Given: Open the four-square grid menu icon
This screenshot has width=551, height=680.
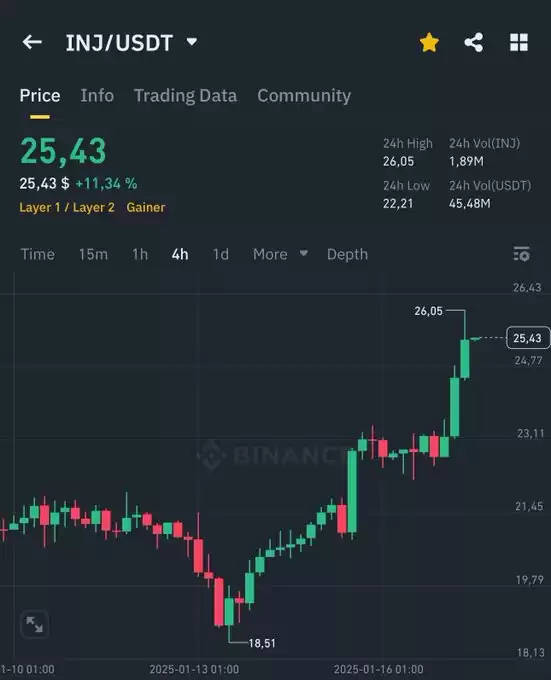Looking at the screenshot, I should [x=518, y=42].
